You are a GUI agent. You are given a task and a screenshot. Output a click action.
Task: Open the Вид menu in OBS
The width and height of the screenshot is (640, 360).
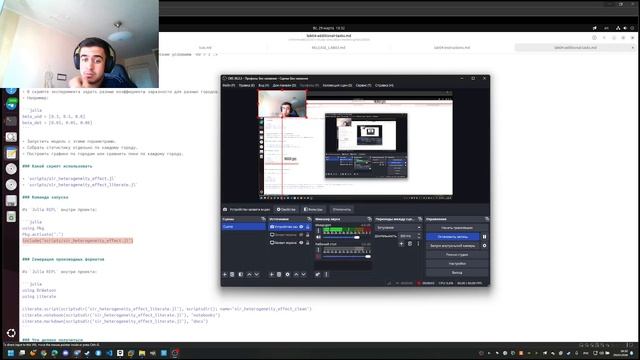tap(264, 85)
